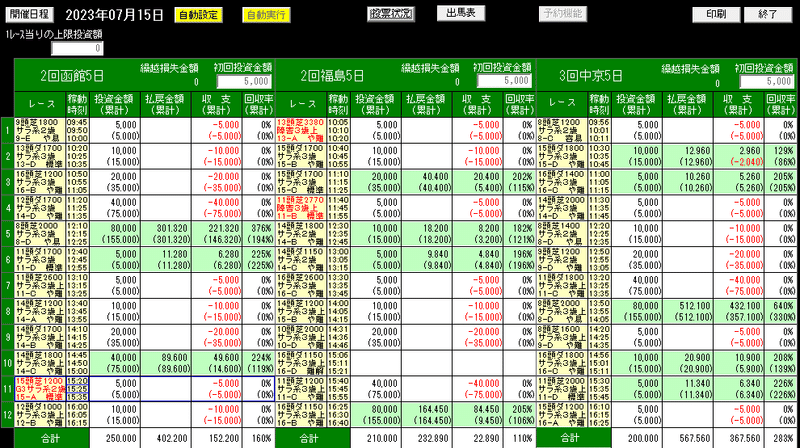This screenshot has height=448, width=800.
Task: Click 中京 total balance 367,560
Action: pos(739,438)
